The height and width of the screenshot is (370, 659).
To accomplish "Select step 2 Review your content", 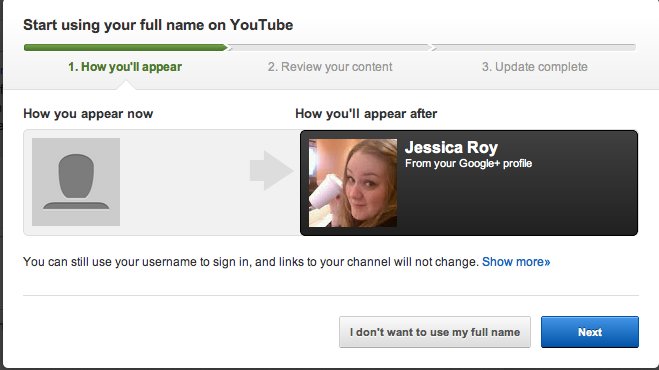I will point(330,67).
